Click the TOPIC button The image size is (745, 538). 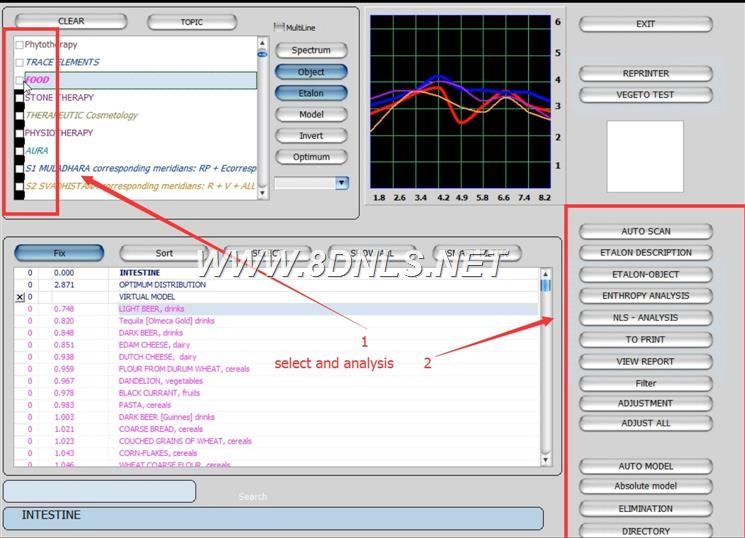point(191,22)
